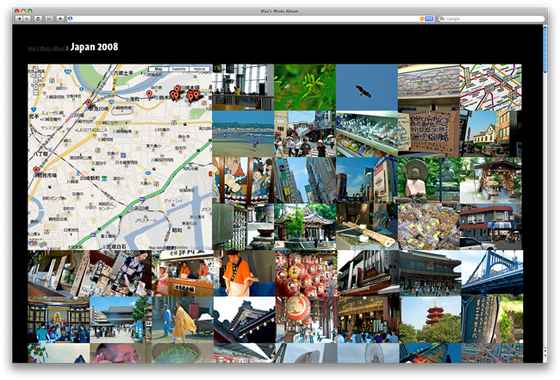The height and width of the screenshot is (380, 560).
Task: Switch map view to Hybrid
Action: (x=199, y=69)
